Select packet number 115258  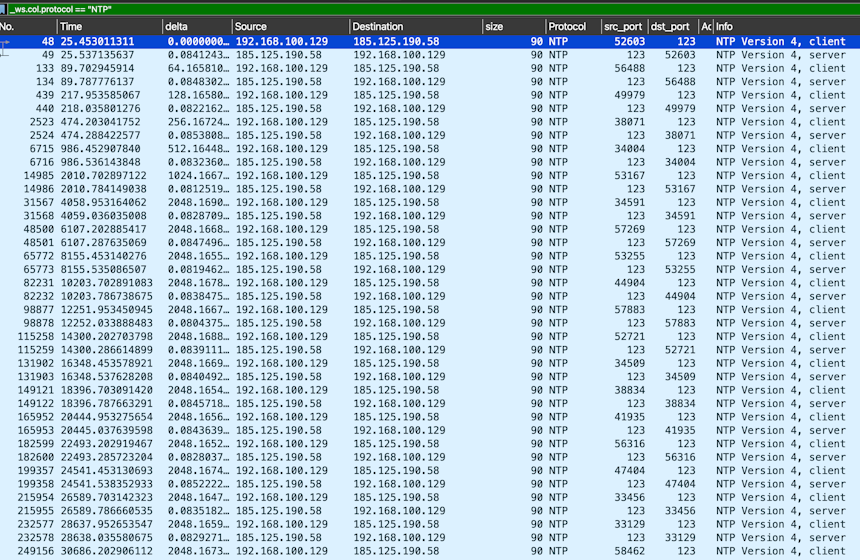[430, 337]
